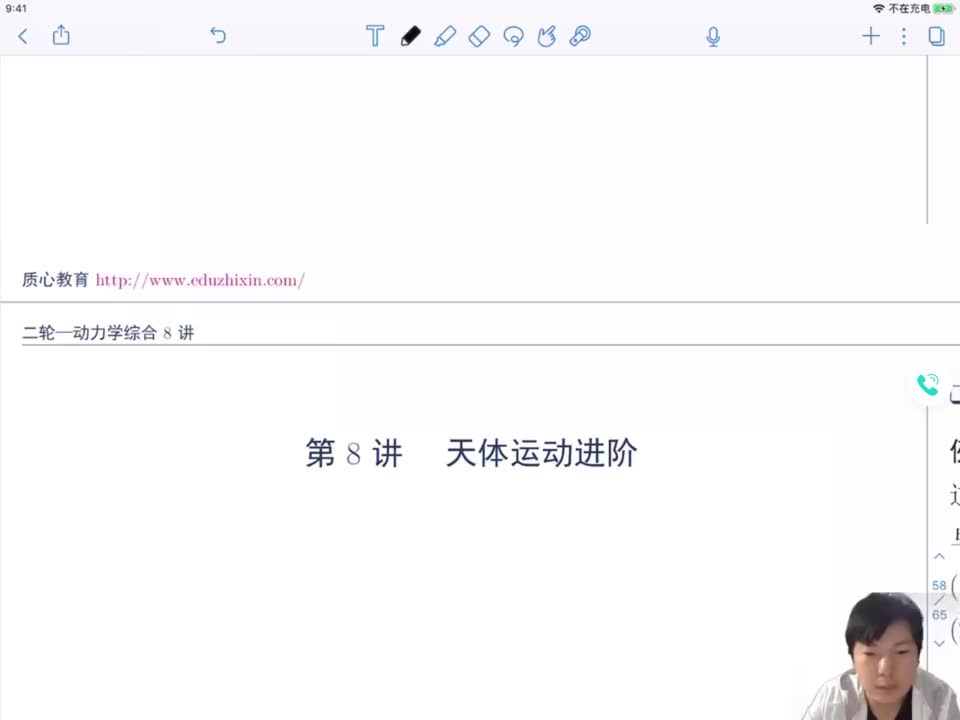
Task: Click the 58 page number indicator
Action: click(x=939, y=585)
